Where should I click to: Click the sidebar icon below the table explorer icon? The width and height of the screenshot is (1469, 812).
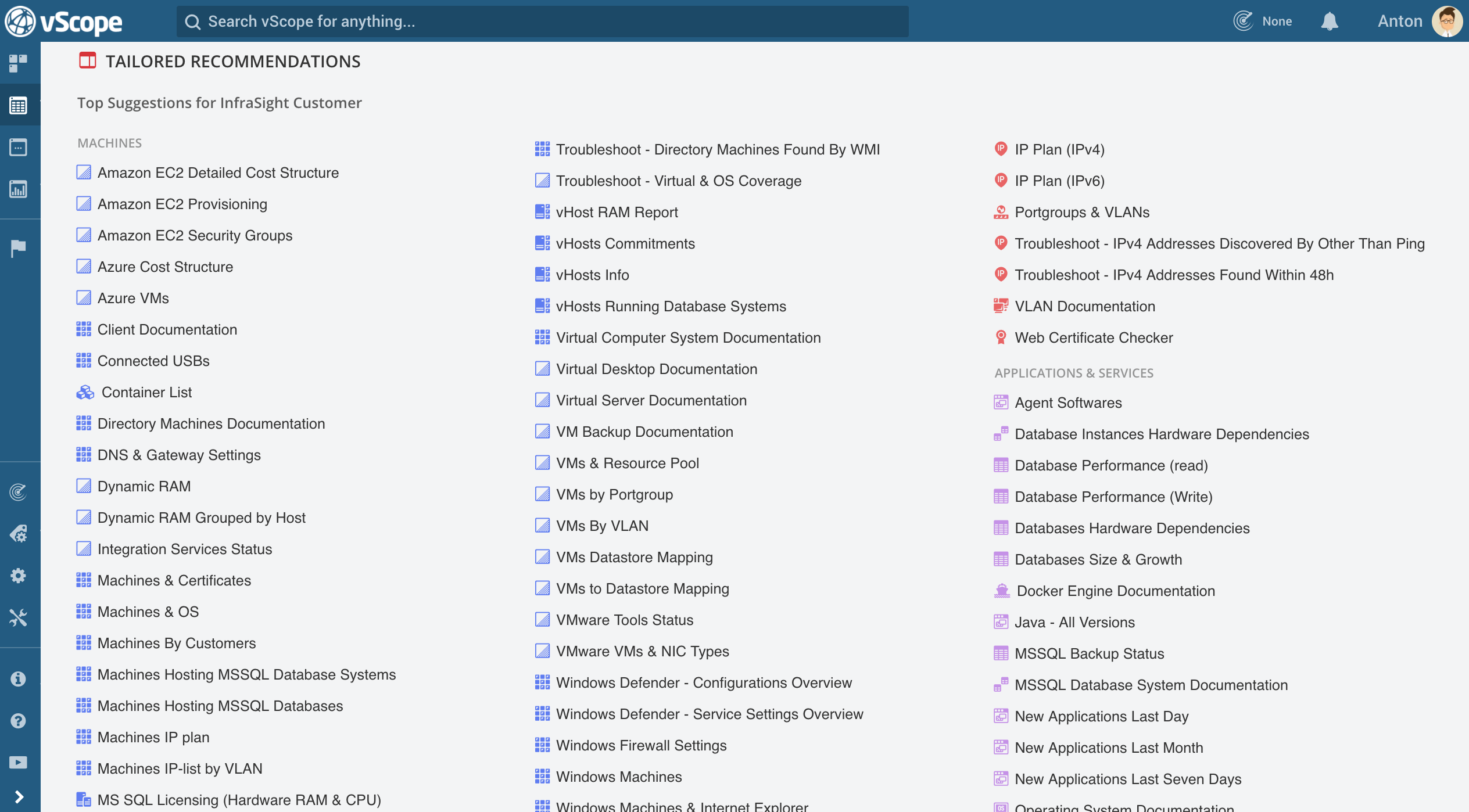tap(18, 147)
